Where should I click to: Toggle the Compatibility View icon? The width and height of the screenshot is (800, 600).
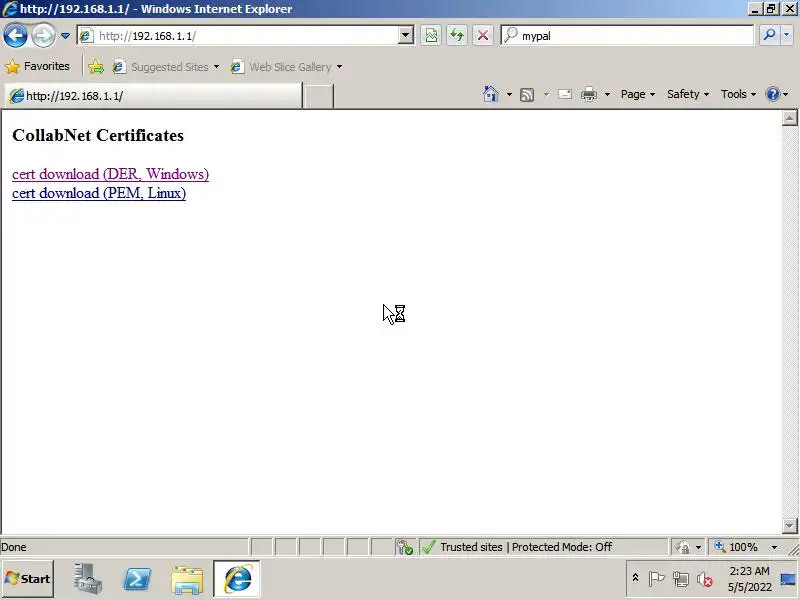click(431, 36)
